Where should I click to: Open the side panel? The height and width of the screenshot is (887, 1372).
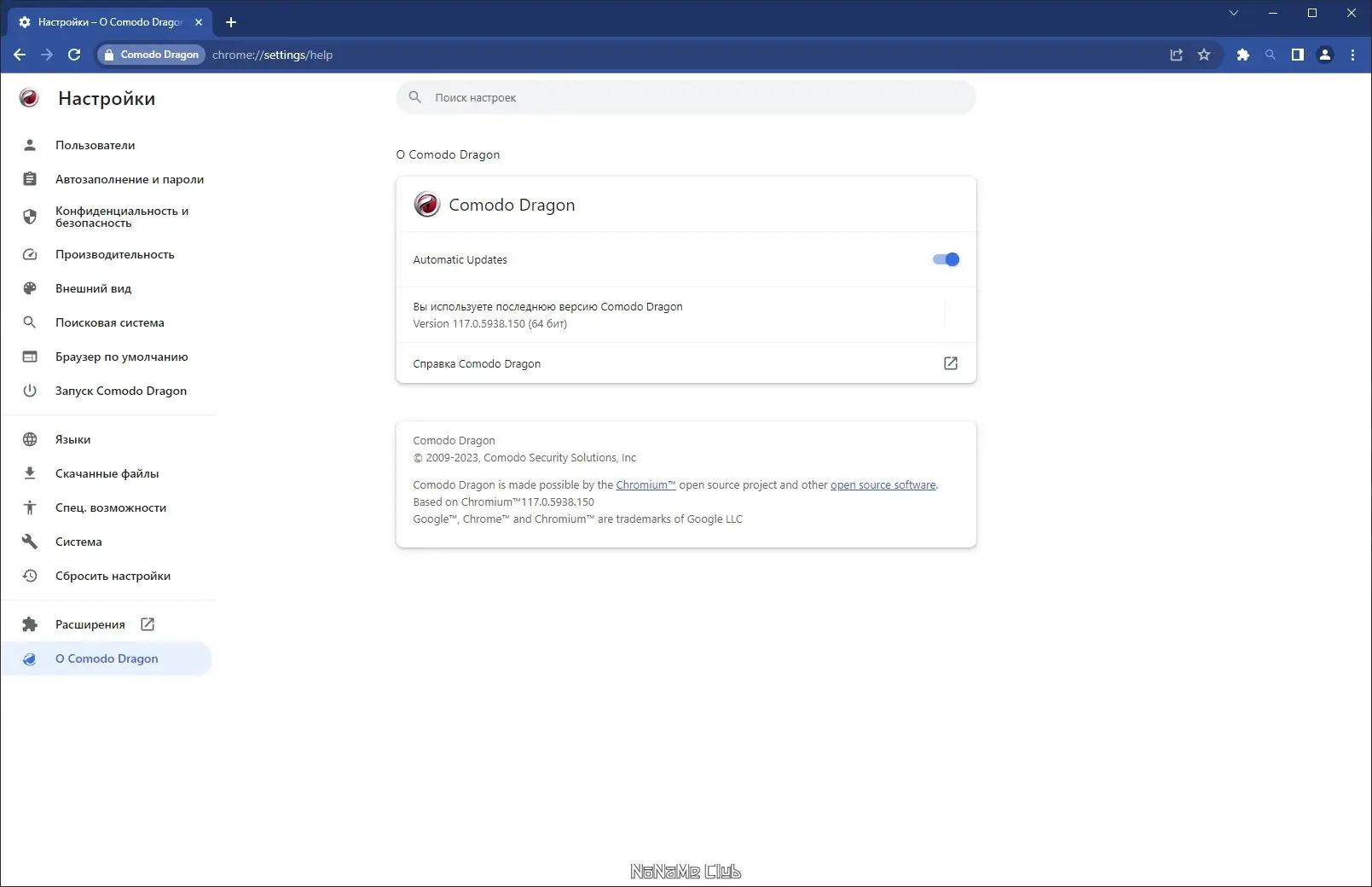tap(1298, 55)
